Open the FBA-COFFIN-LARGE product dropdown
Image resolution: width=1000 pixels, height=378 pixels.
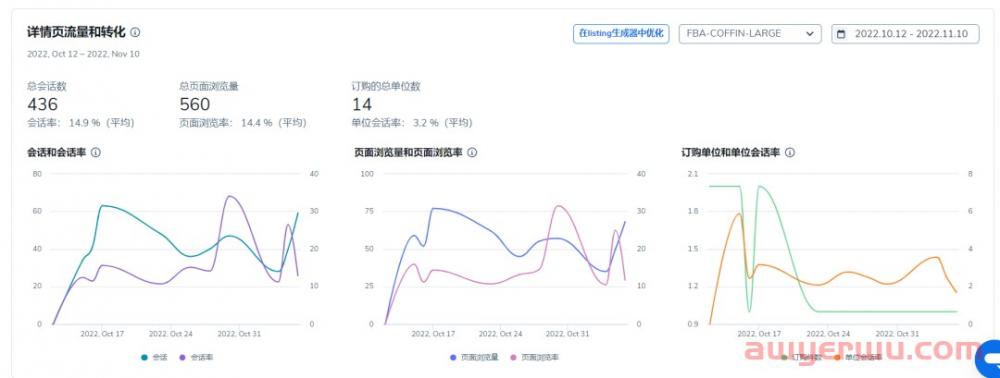750,34
